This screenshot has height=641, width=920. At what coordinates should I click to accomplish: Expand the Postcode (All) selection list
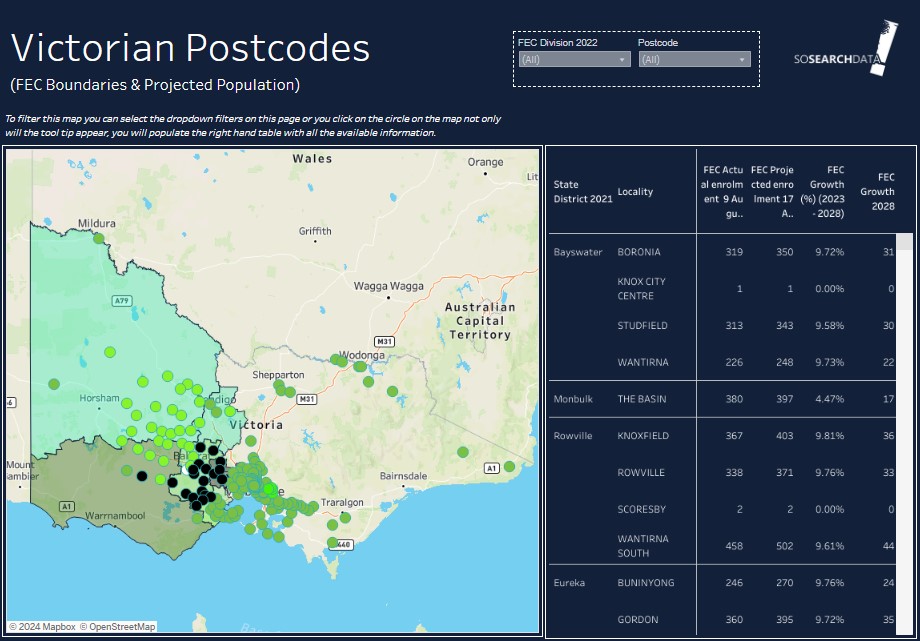click(x=740, y=58)
